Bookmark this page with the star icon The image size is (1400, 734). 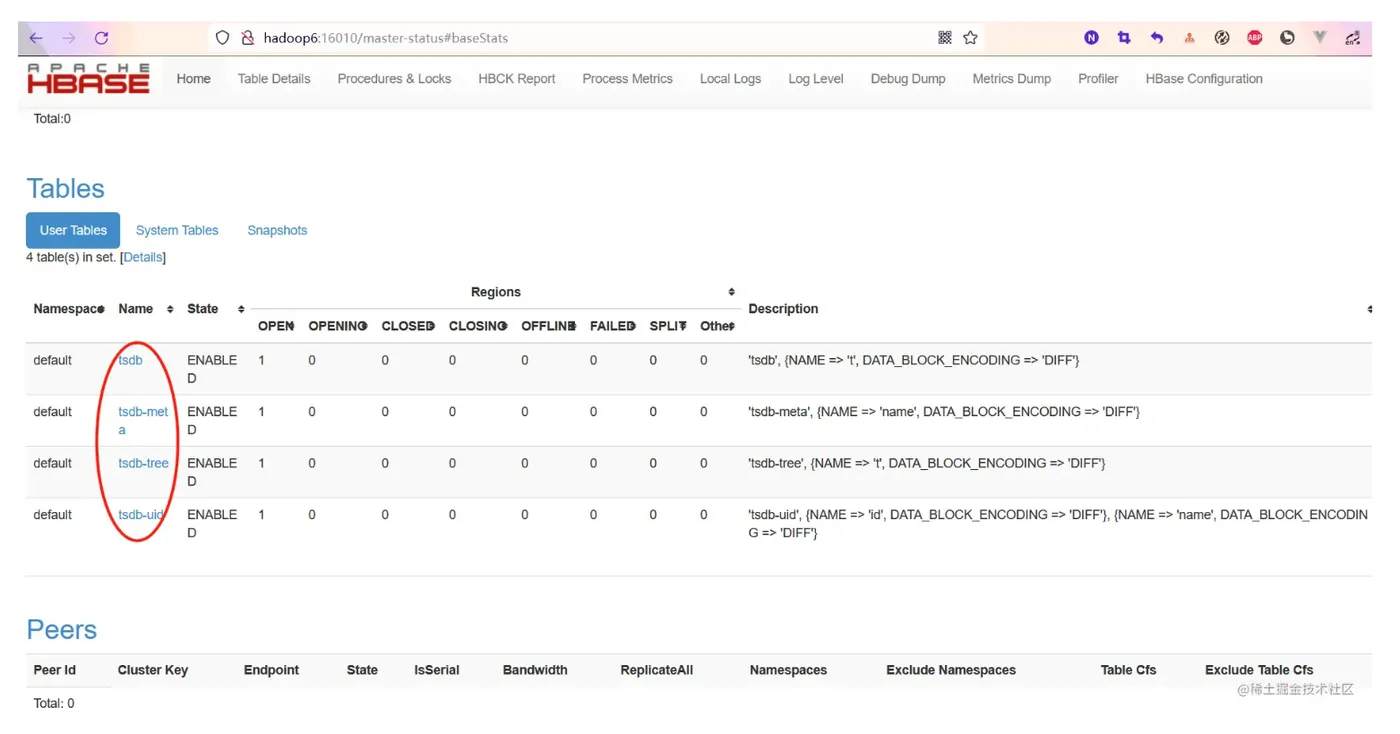tap(970, 38)
